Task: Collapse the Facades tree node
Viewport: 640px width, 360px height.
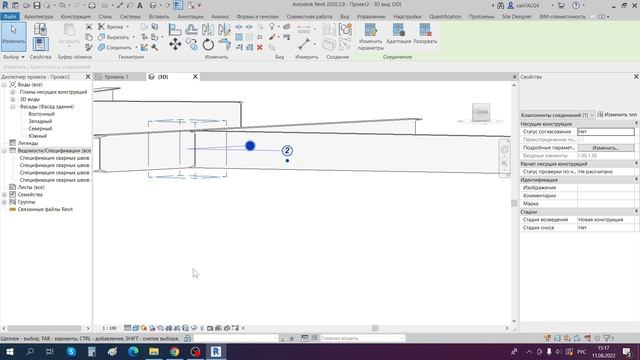Action: tap(13, 107)
